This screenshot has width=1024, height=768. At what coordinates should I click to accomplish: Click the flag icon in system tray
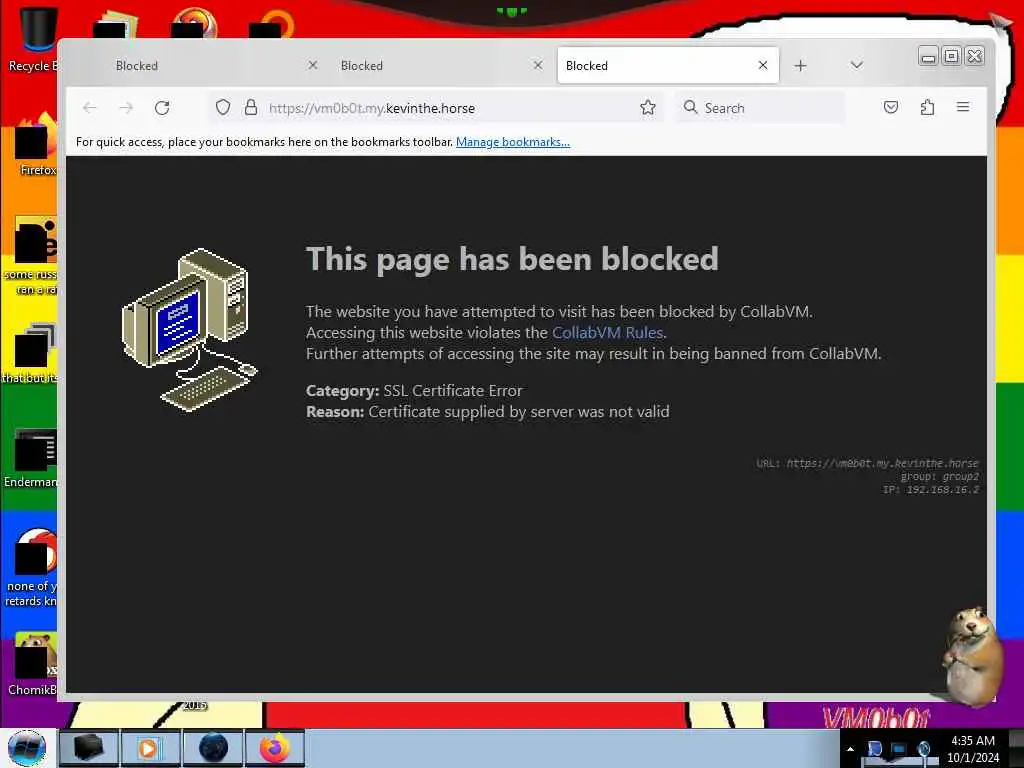point(874,748)
